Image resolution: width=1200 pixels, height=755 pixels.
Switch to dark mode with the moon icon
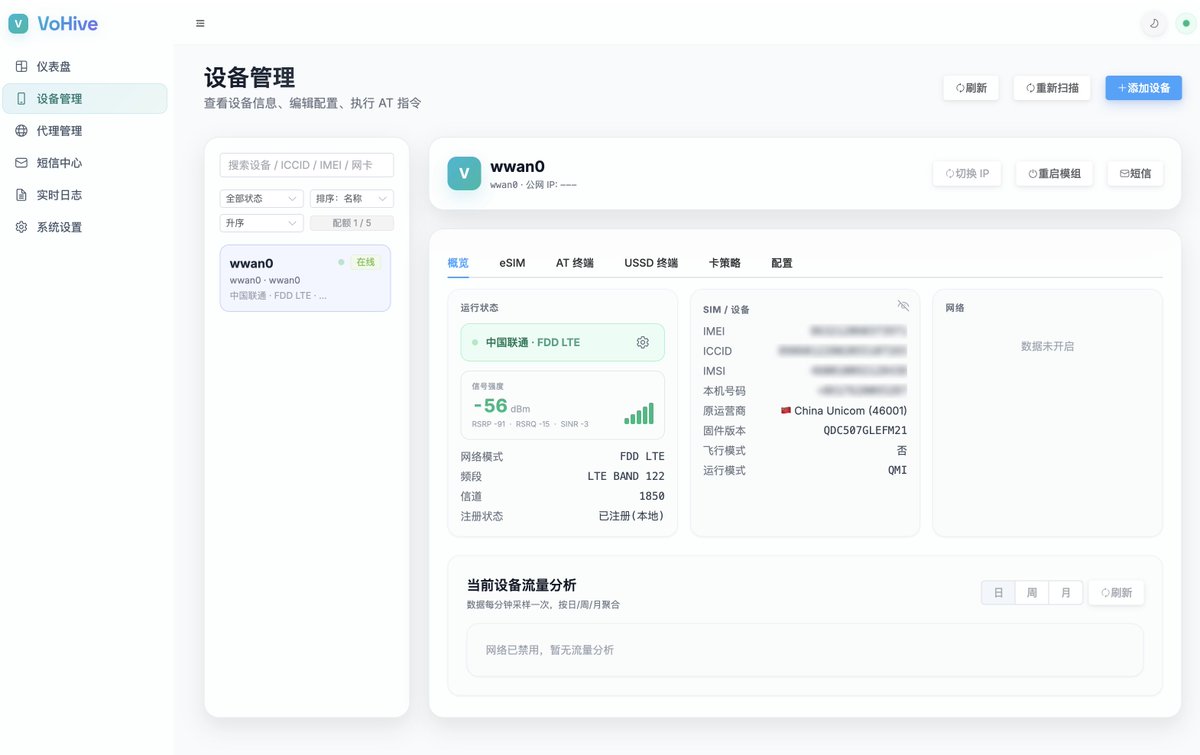pos(1154,23)
